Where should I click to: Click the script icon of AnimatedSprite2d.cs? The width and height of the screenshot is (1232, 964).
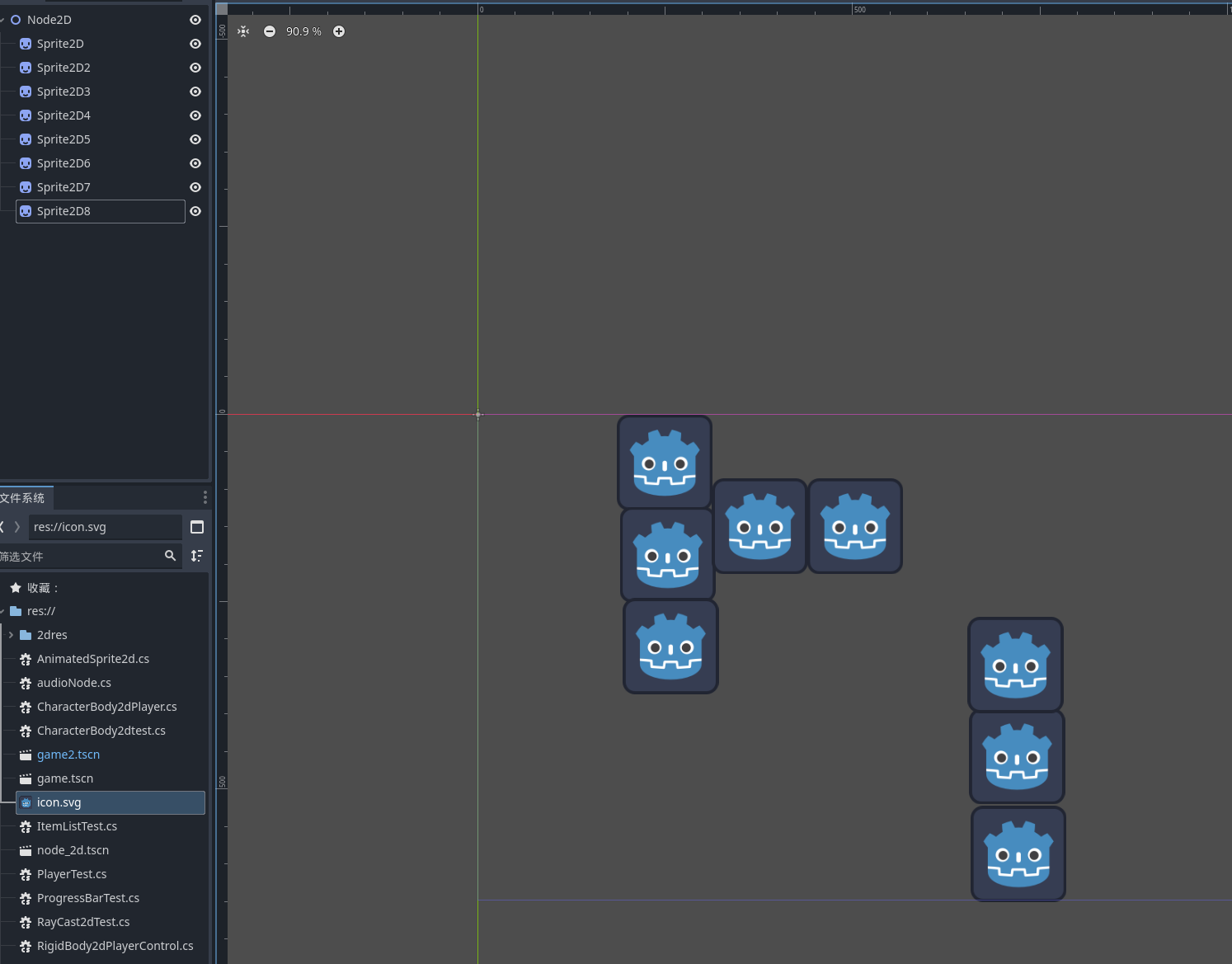pyautogui.click(x=26, y=659)
